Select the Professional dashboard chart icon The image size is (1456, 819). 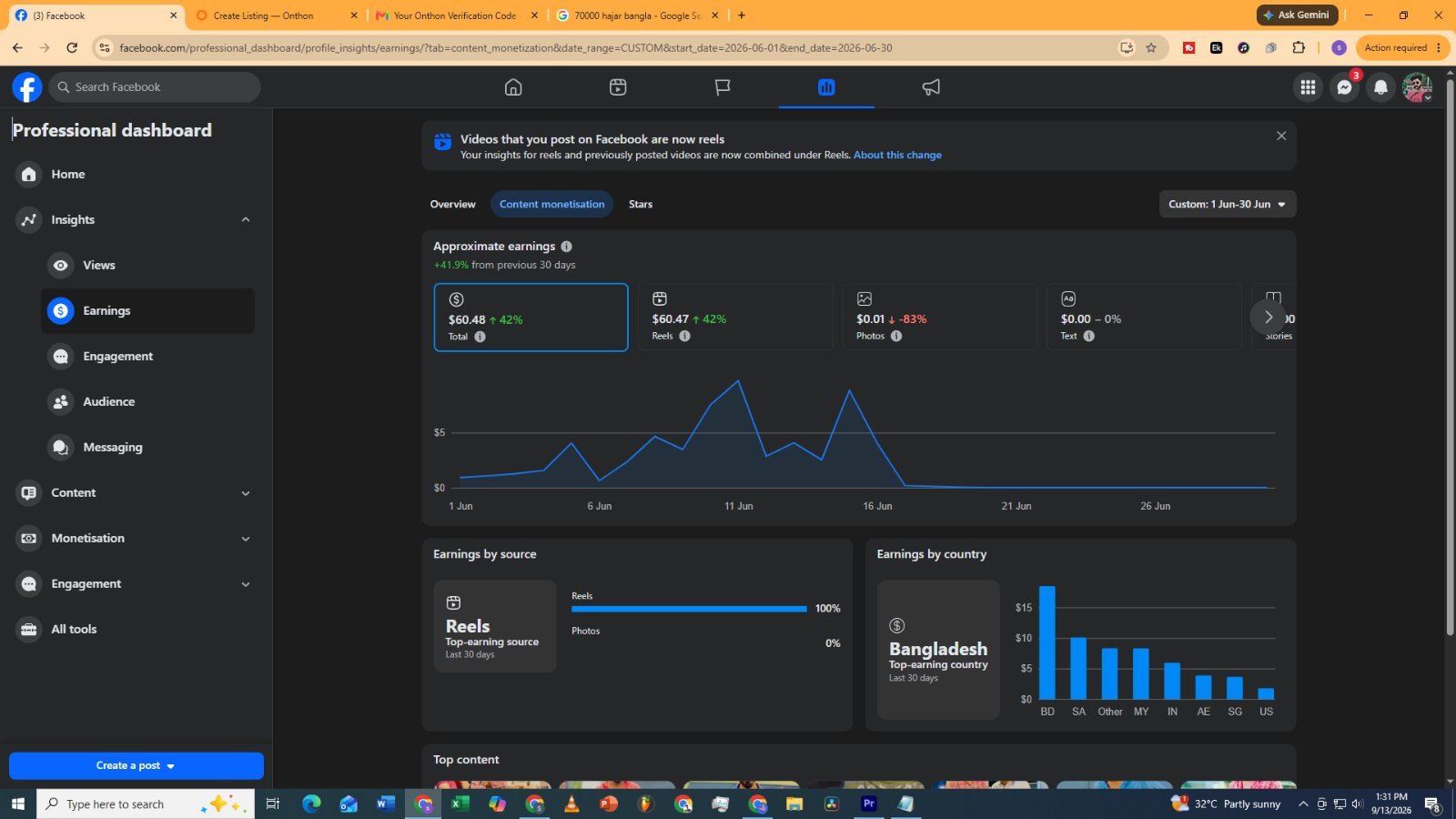coord(826,87)
